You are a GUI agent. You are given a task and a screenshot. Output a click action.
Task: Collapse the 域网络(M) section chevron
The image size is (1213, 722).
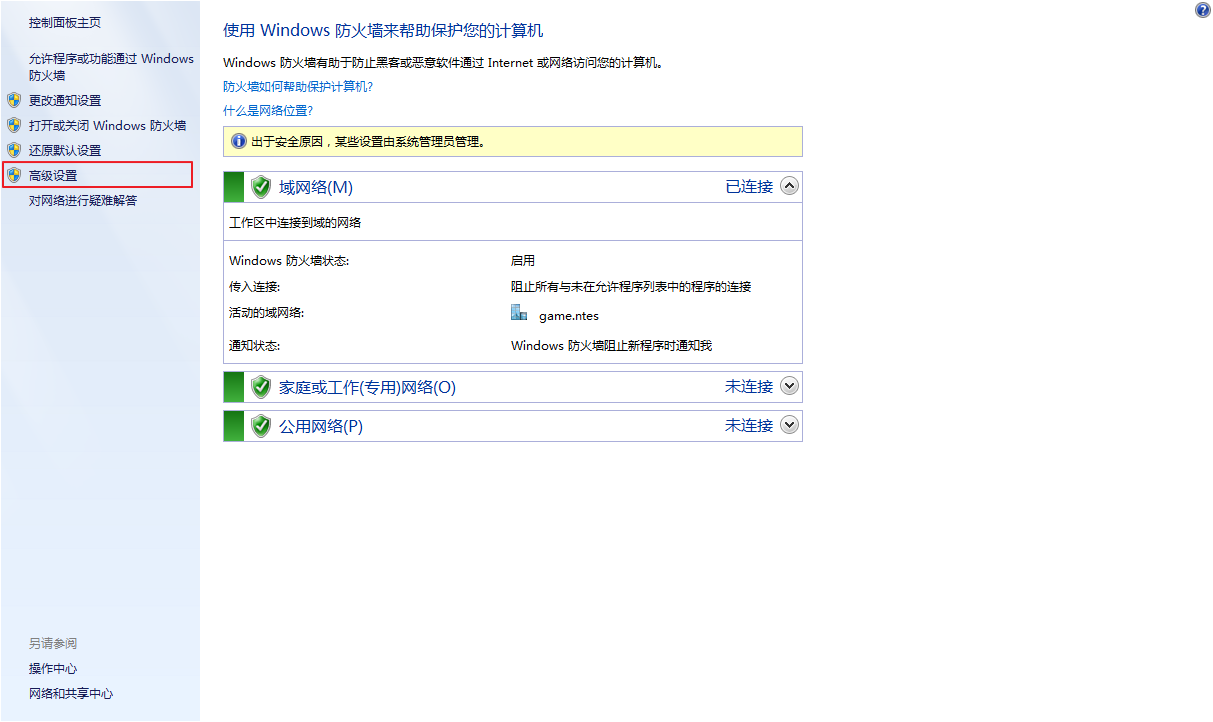(x=789, y=186)
